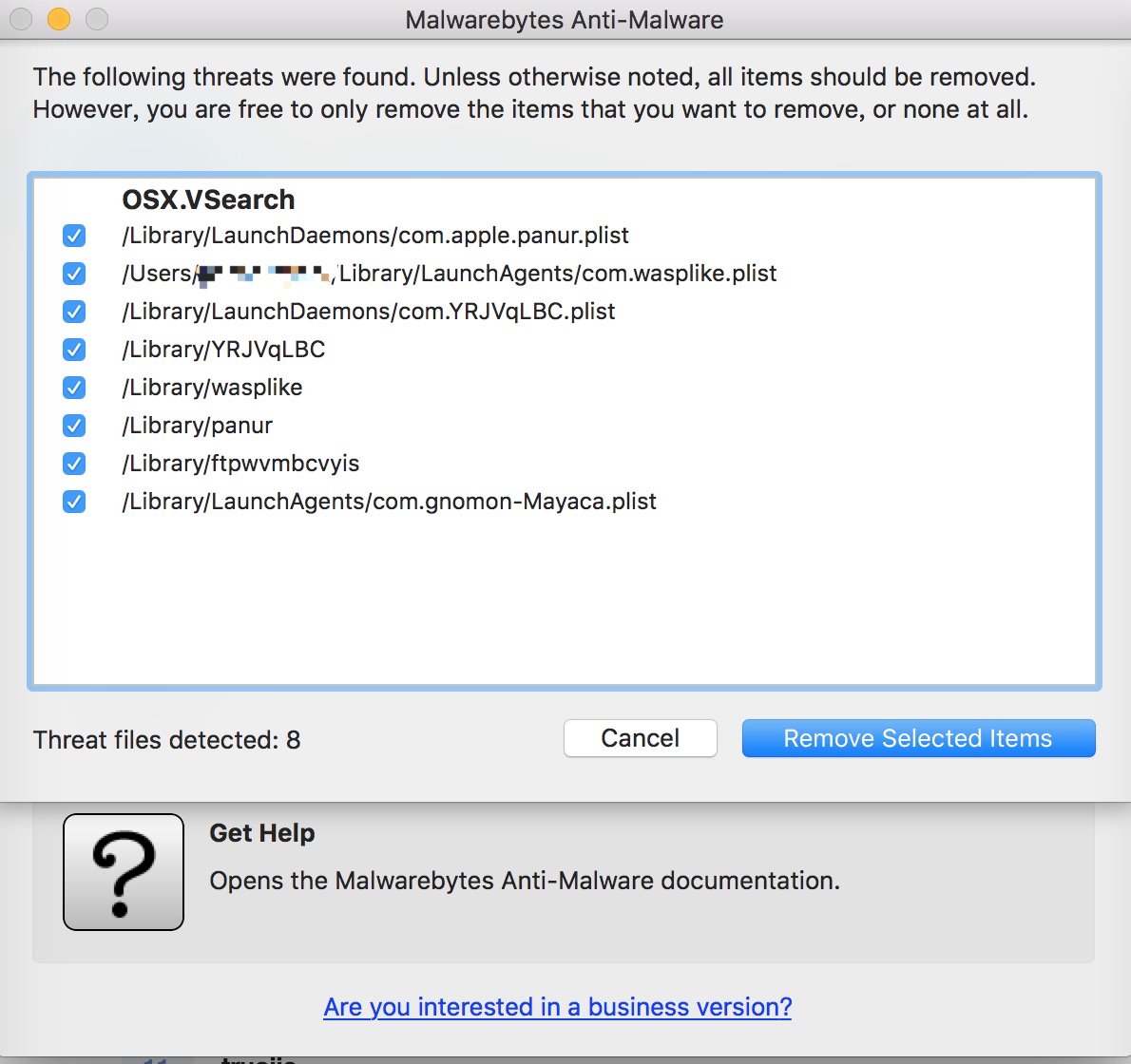Image resolution: width=1131 pixels, height=1064 pixels.
Task: Click Remove Selected Items button
Action: click(918, 738)
